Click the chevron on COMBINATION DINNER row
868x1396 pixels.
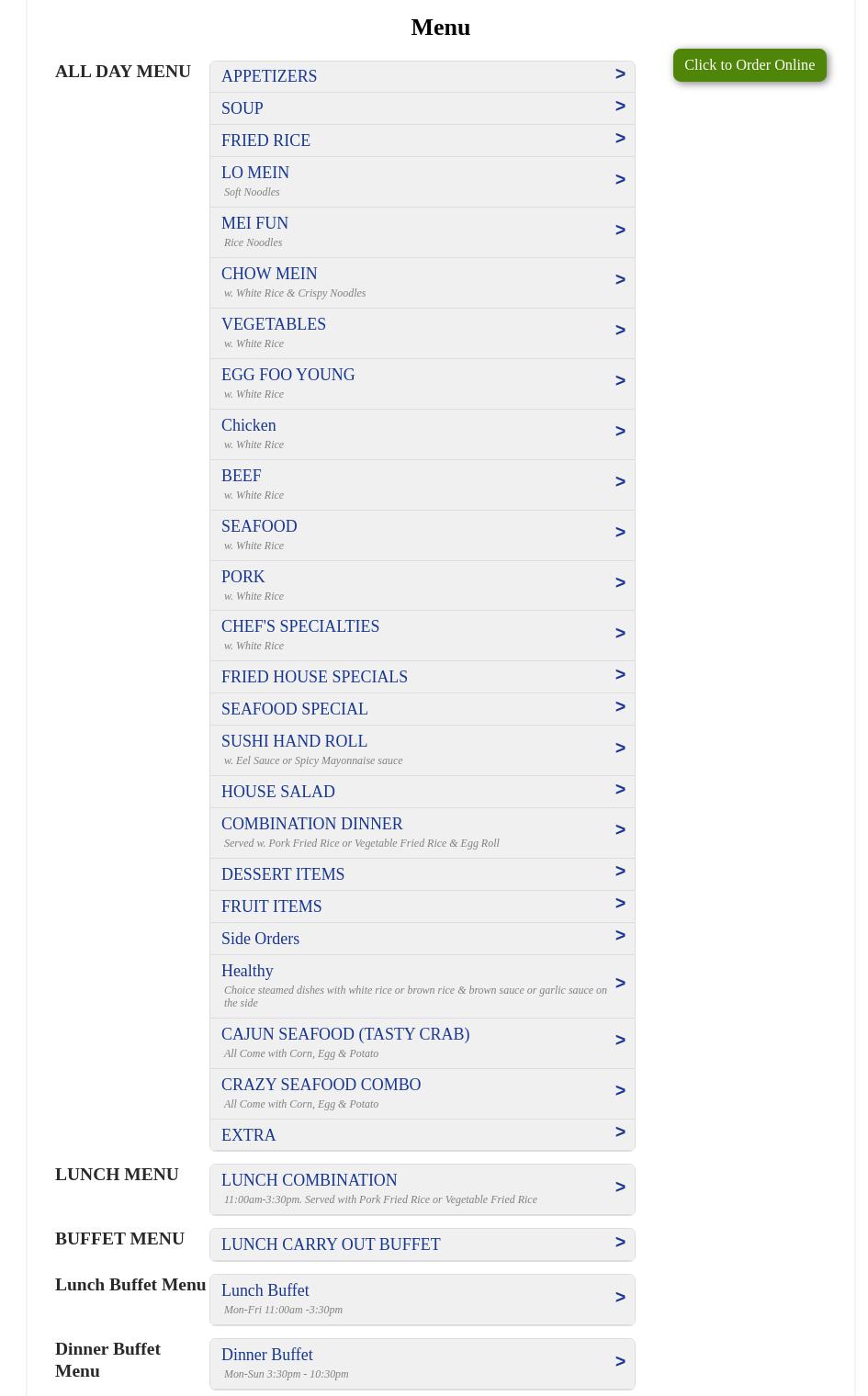(x=620, y=830)
